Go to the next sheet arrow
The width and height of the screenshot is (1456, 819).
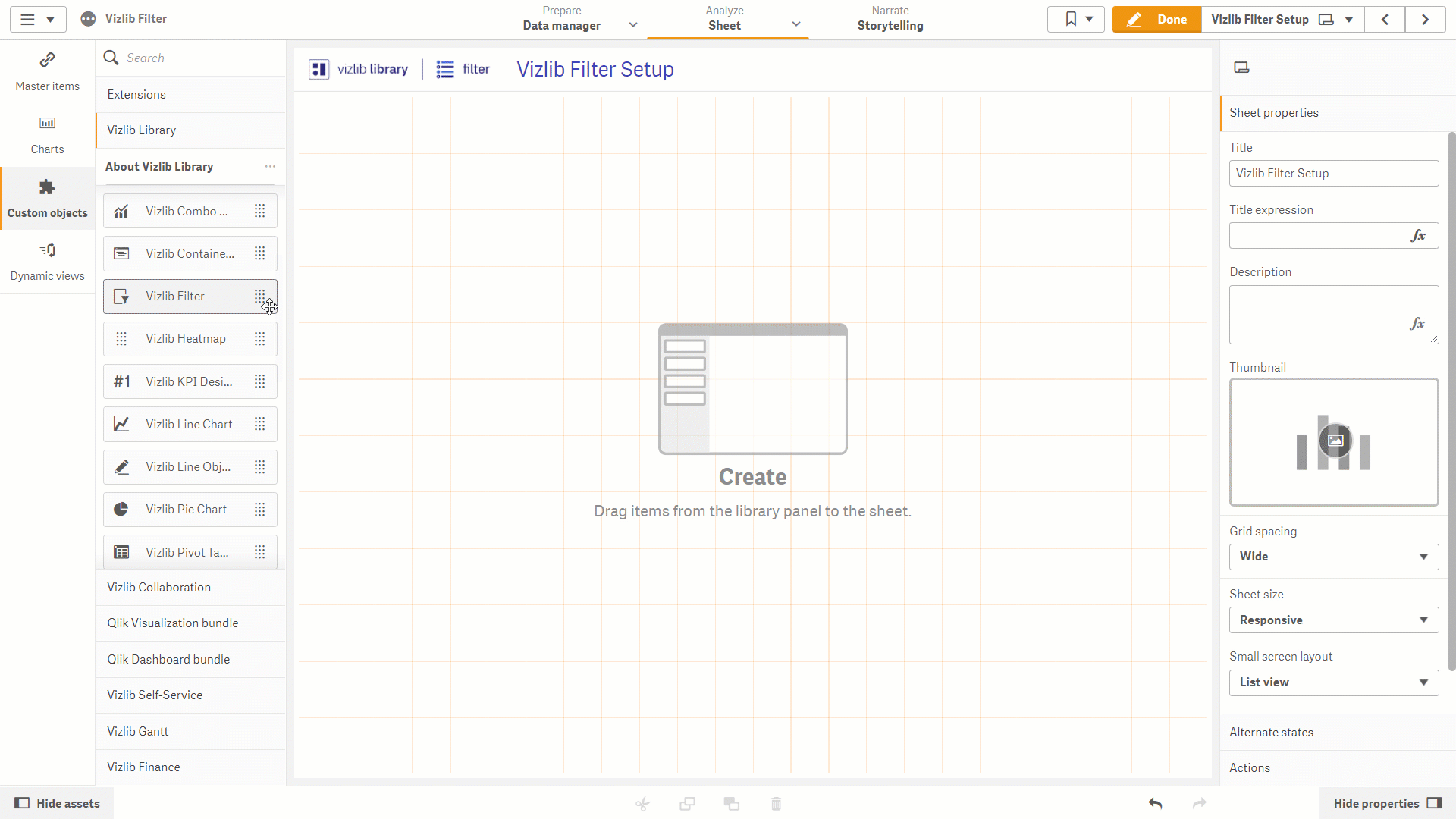[x=1425, y=20]
